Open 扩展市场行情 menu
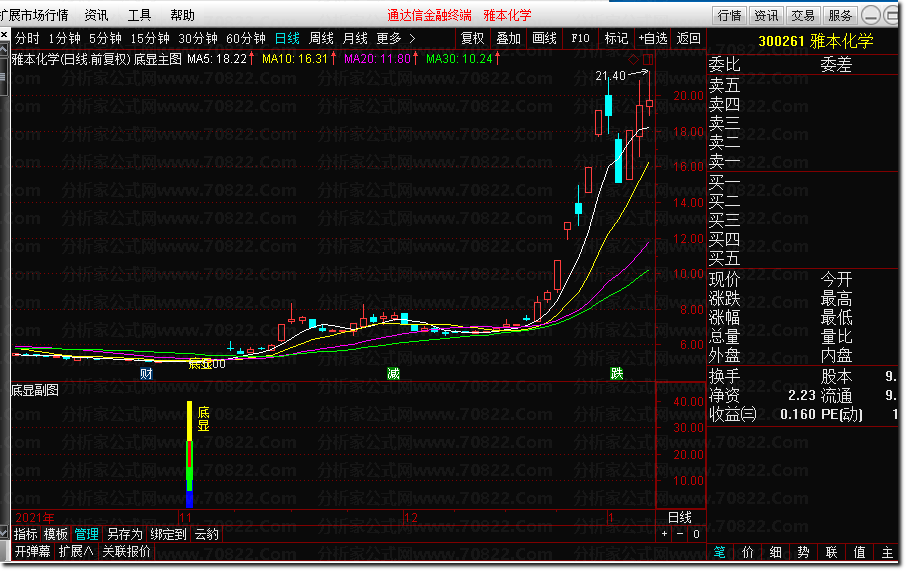This screenshot has height=571, width=907. tap(34, 15)
